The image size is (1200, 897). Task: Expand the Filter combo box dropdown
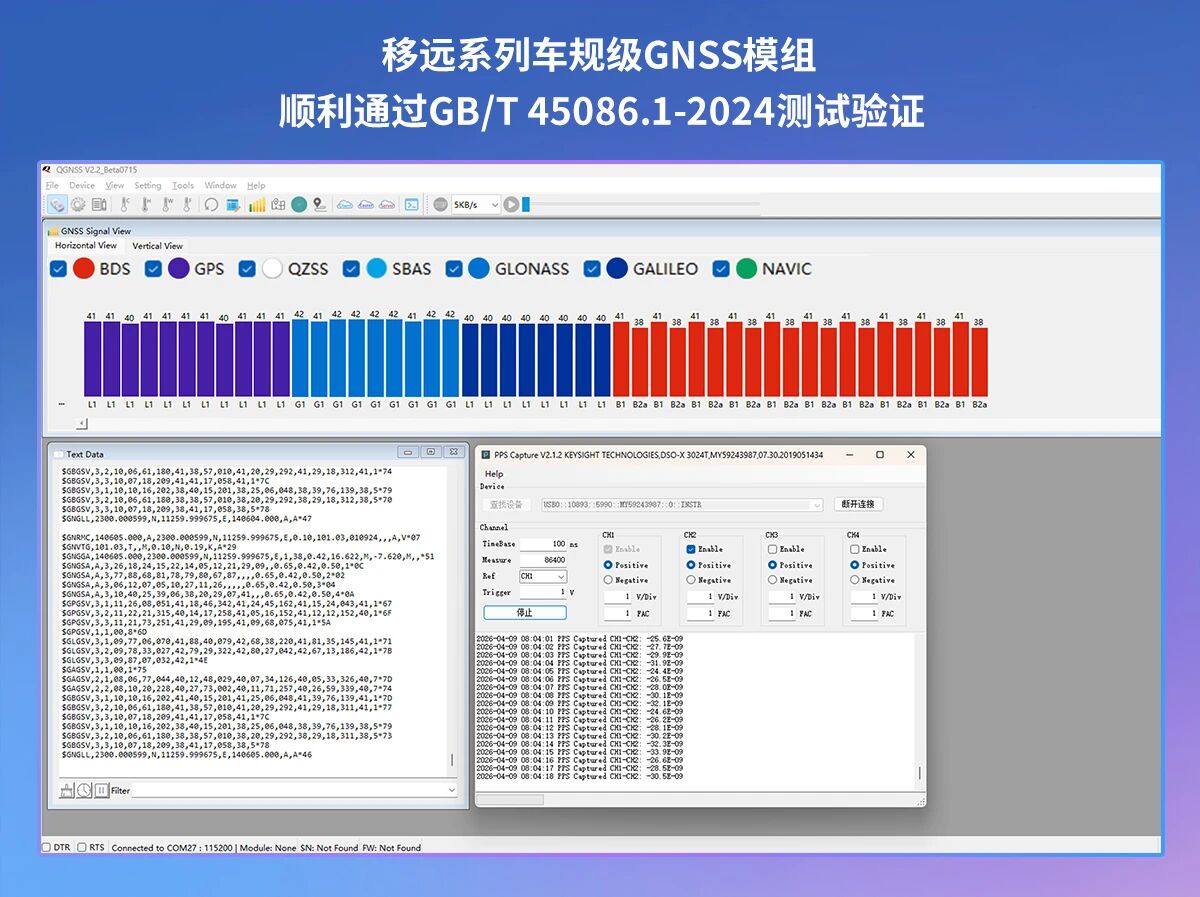[451, 790]
